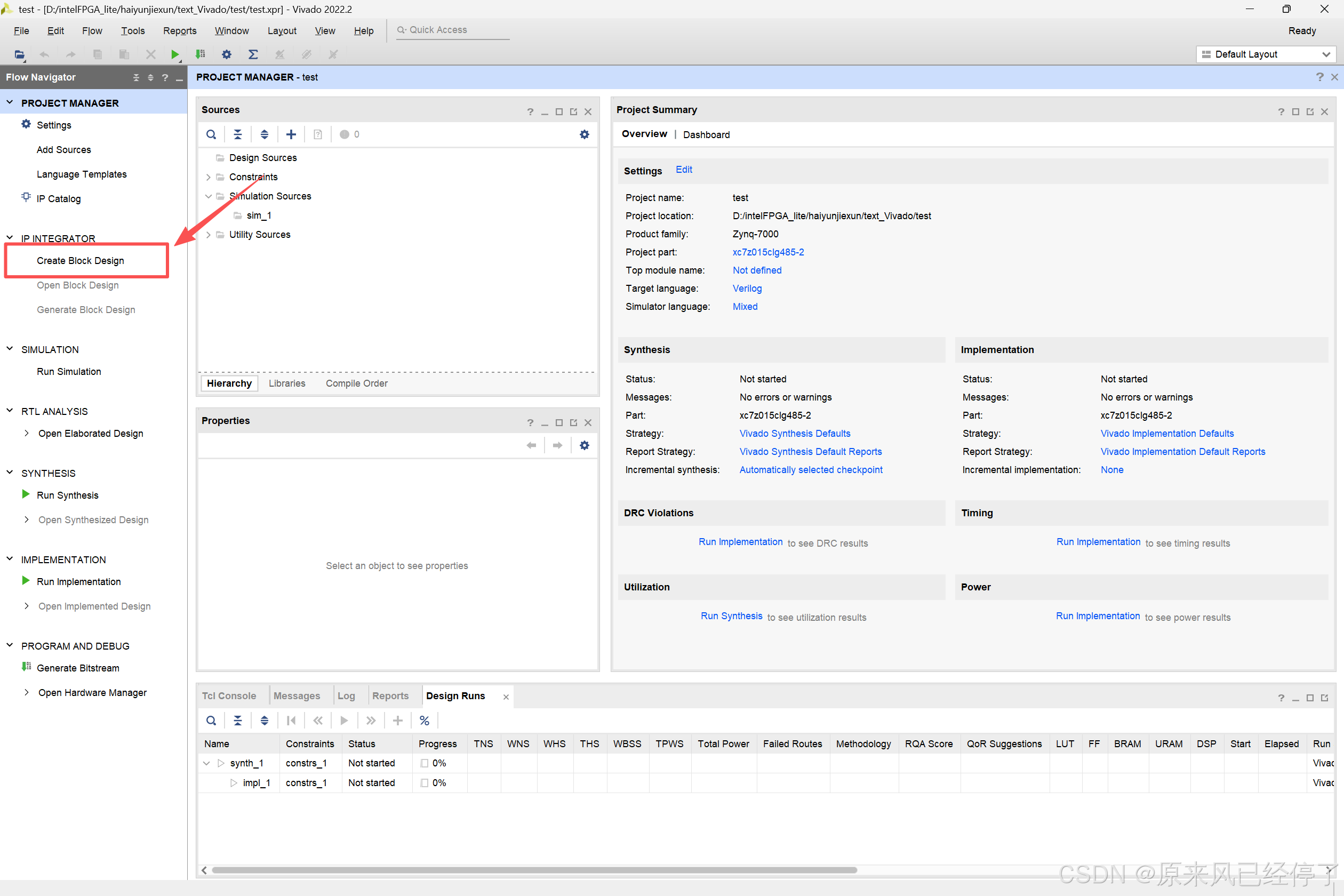1344x896 pixels.
Task: Click percent icon in Design Runs toolbar
Action: (x=424, y=721)
